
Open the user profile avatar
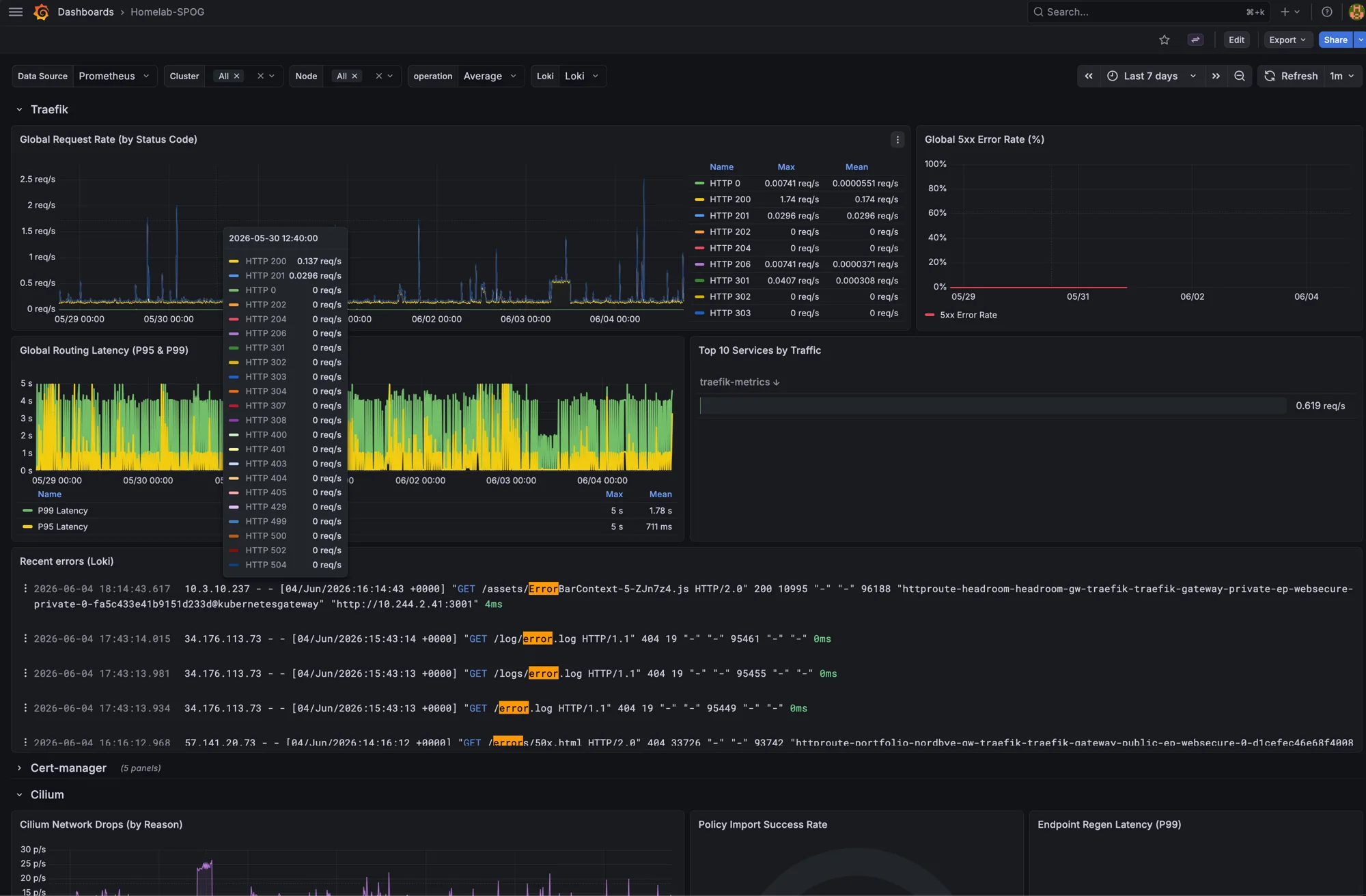click(x=1356, y=12)
